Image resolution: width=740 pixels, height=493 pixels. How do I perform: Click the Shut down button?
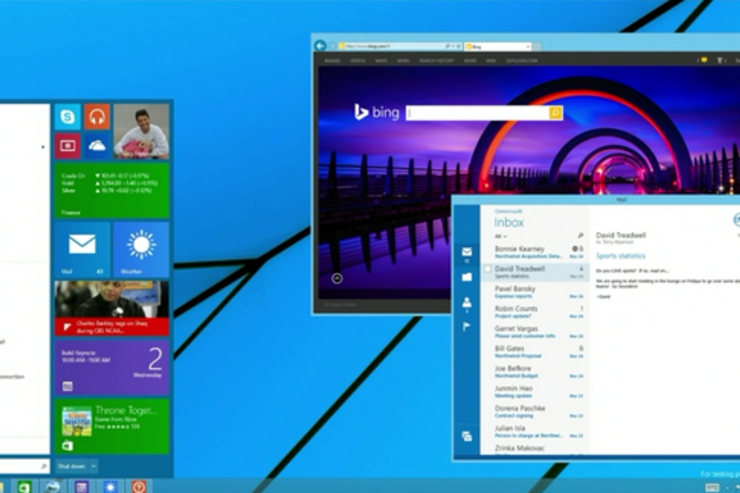(72, 466)
